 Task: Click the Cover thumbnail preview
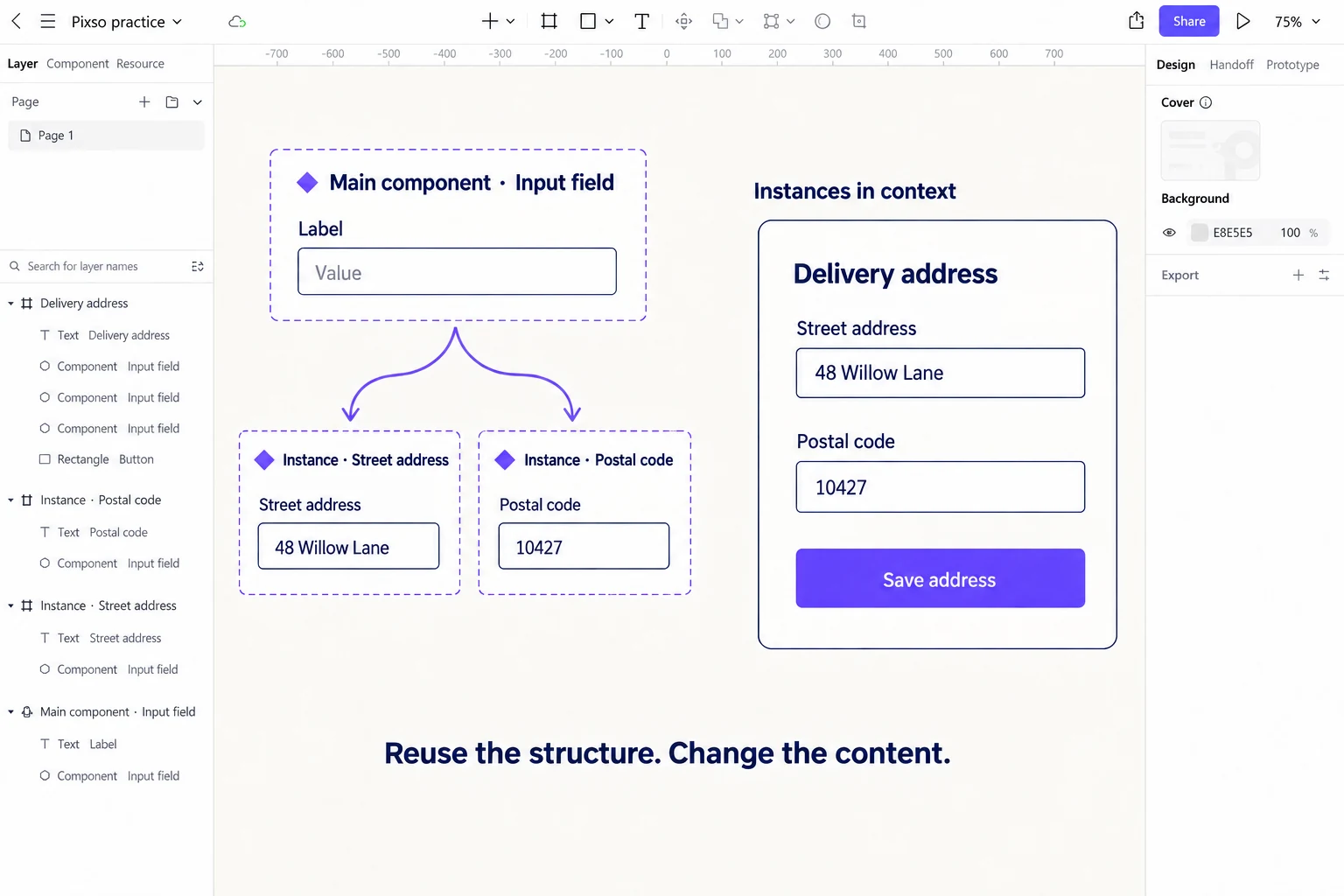tap(1210, 150)
